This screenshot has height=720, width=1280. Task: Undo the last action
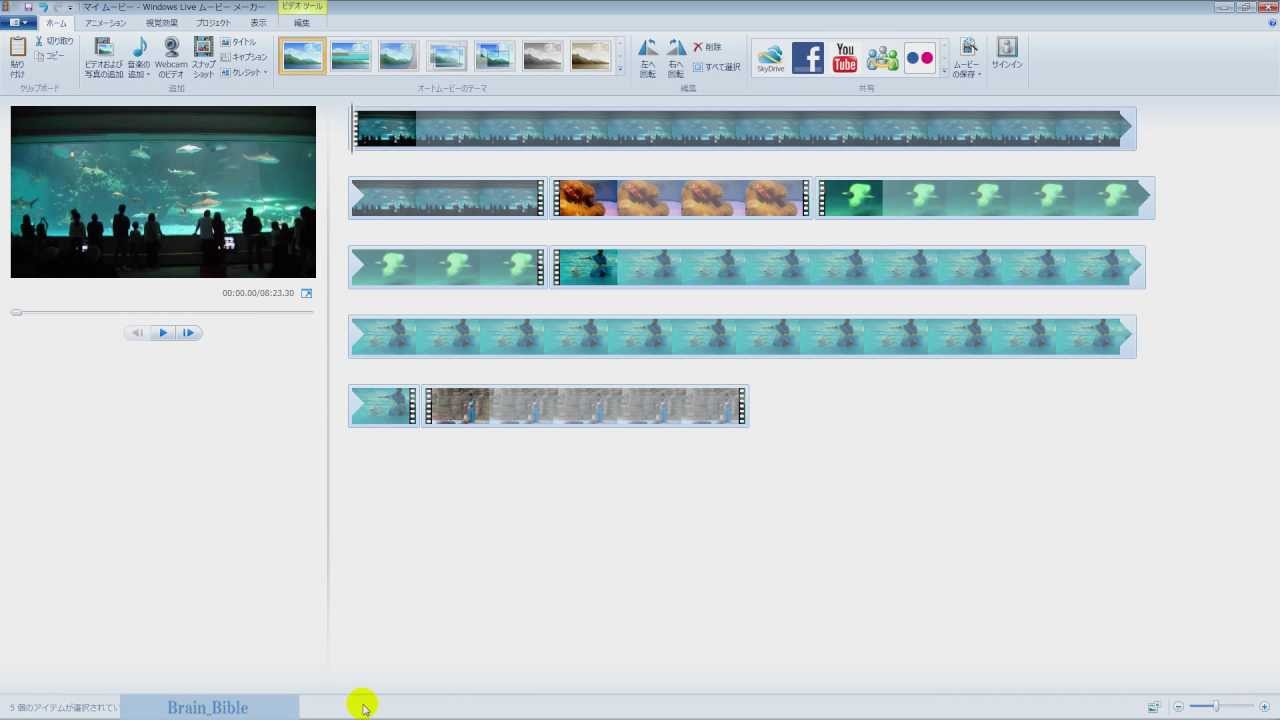(43, 7)
